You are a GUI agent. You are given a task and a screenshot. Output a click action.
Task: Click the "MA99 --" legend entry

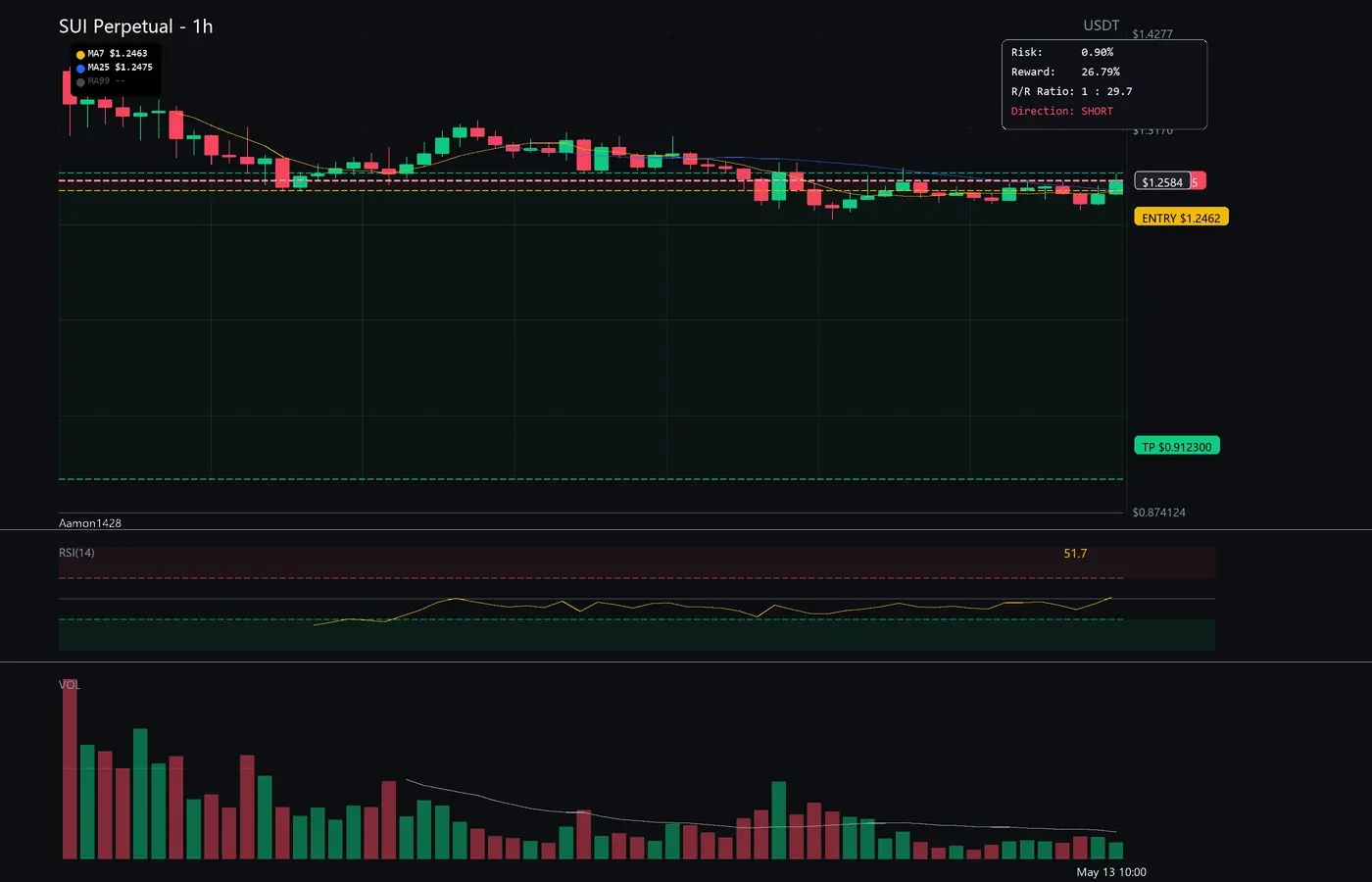pyautogui.click(x=106, y=81)
